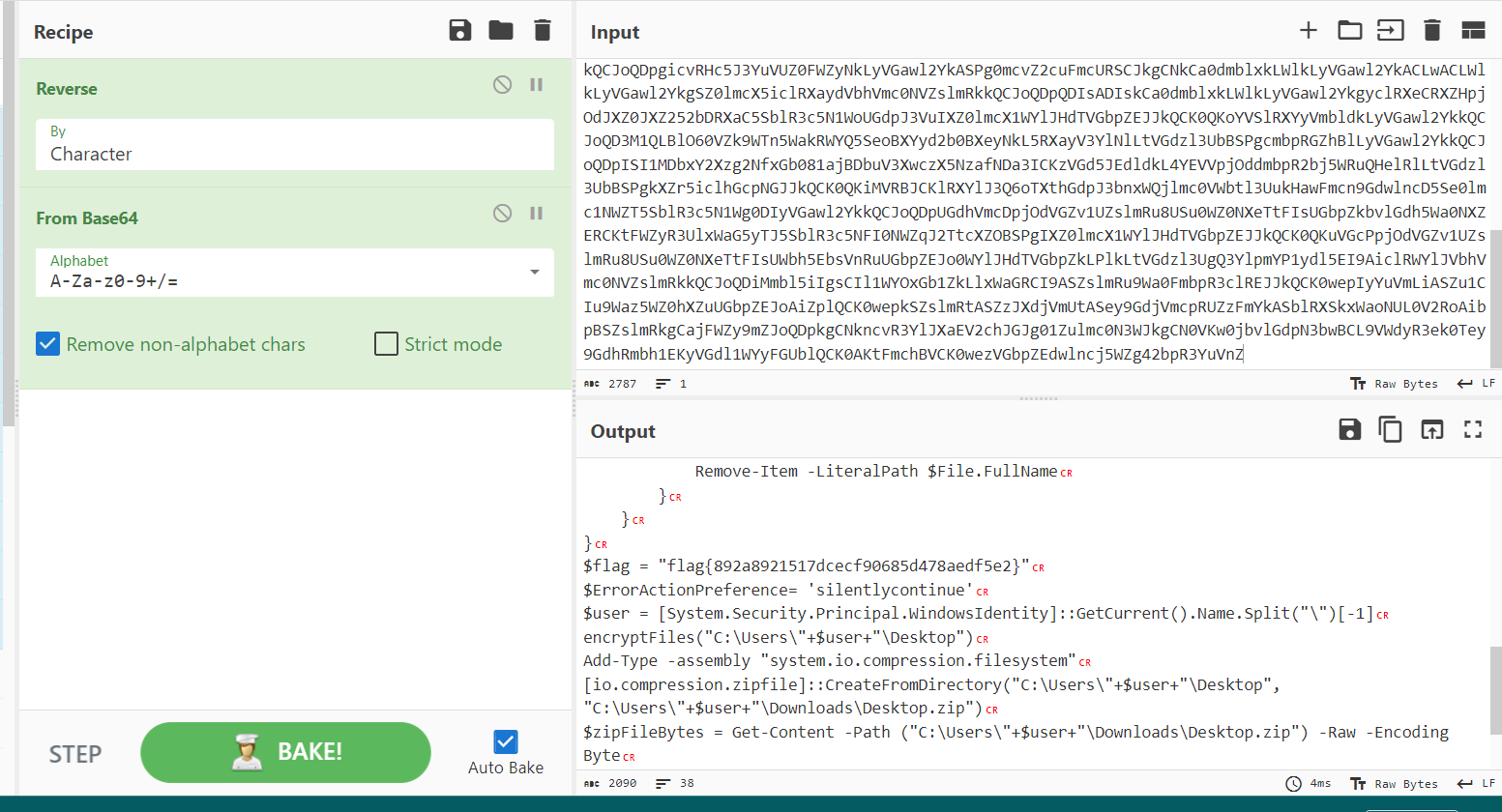
Task: Copy raw output to clipboard
Action: tap(1391, 430)
